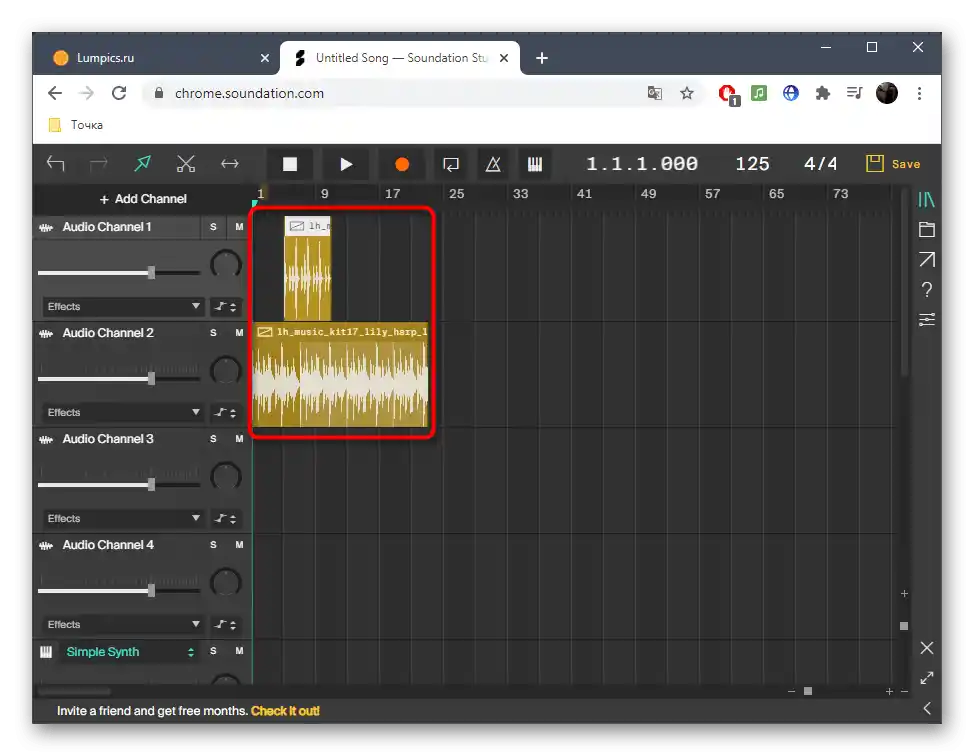Open automation selector for Audio Channel 4

(x=225, y=624)
